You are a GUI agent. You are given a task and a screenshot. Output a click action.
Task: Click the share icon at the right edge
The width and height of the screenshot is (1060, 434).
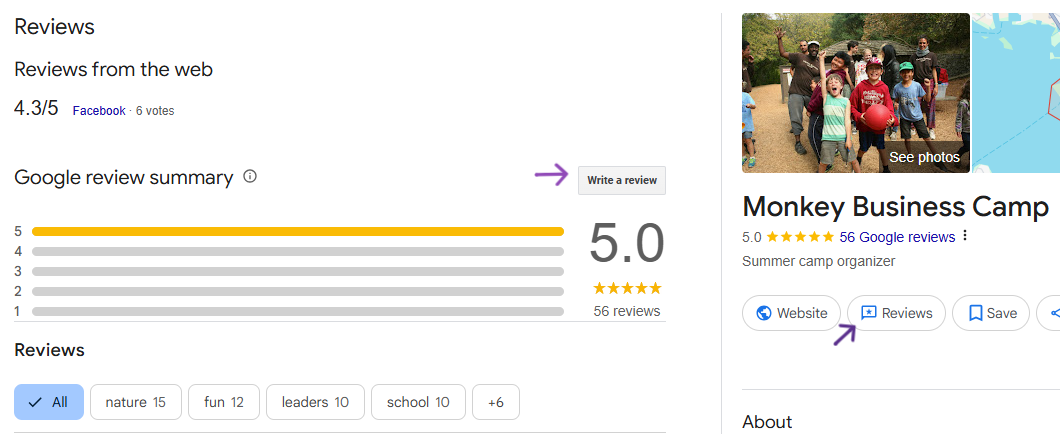(1053, 313)
